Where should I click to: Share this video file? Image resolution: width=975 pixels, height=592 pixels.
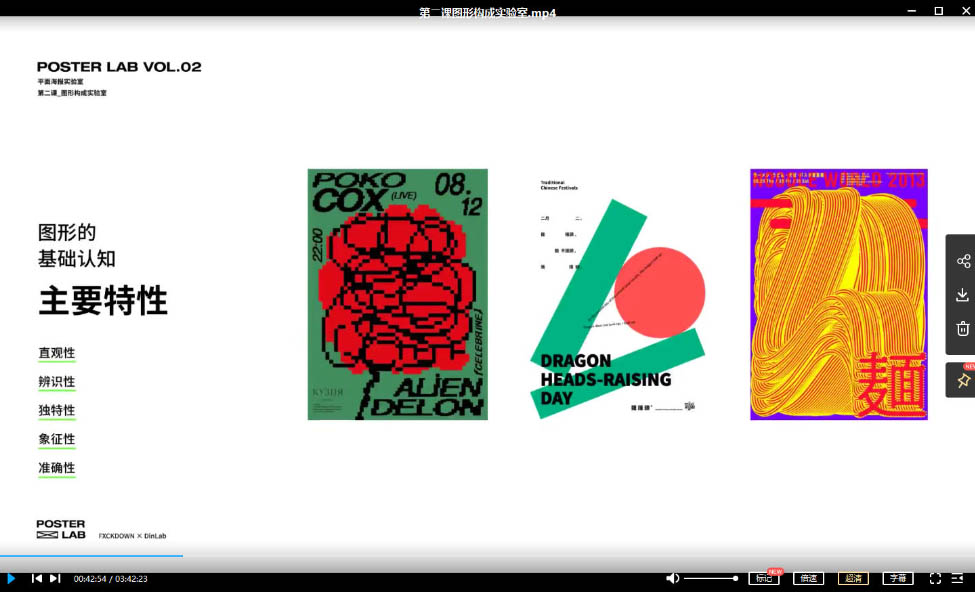(x=963, y=261)
